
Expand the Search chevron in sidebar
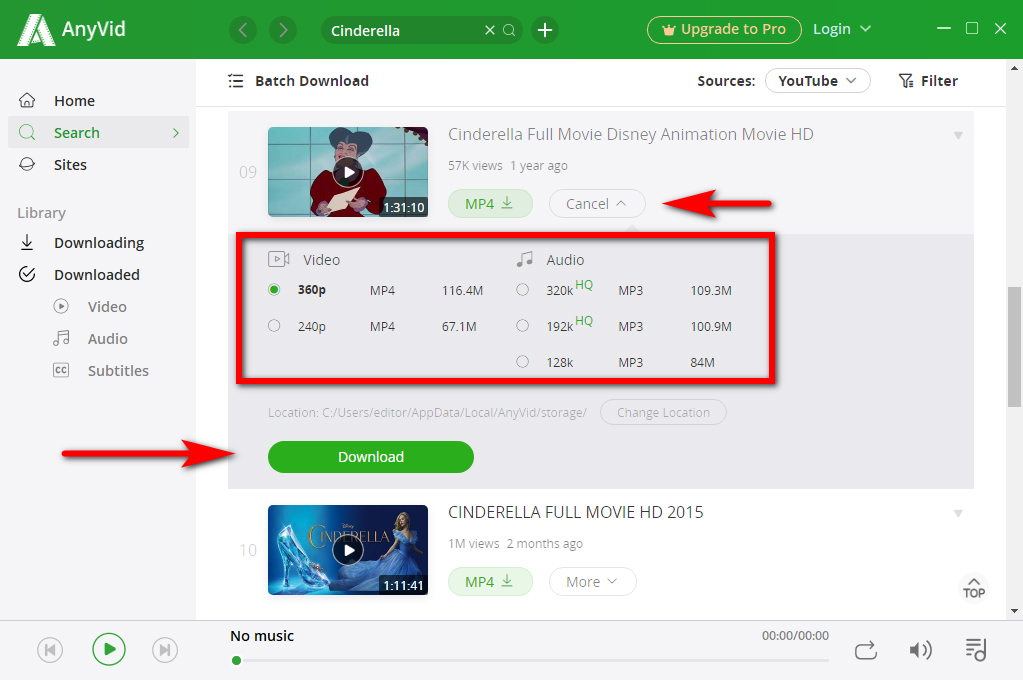(176, 132)
